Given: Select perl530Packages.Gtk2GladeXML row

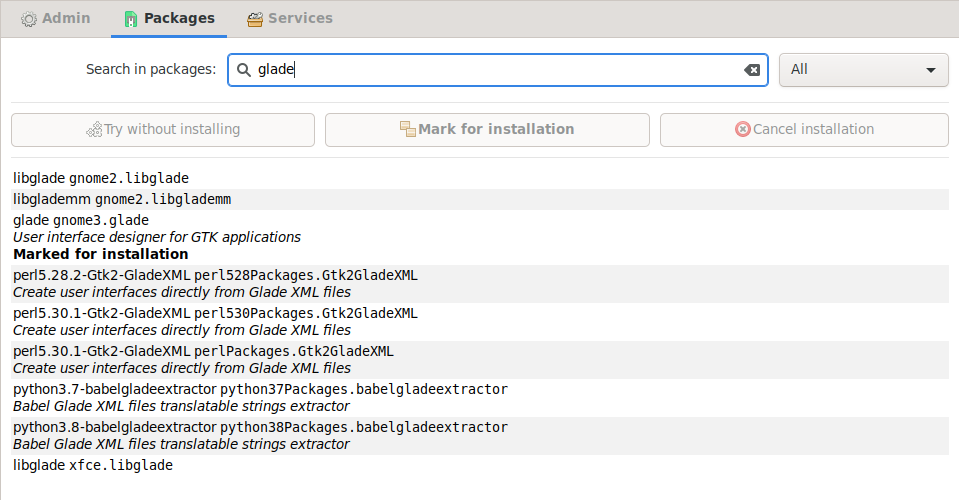Looking at the screenshot, I should [480, 322].
